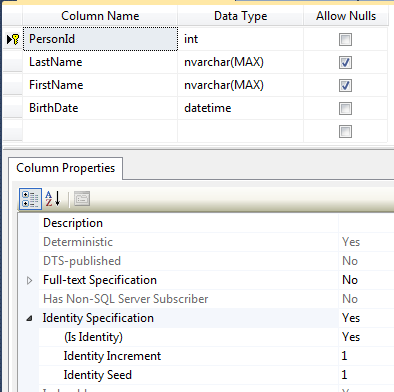Click the Identity Seed value field
Screen dimensions: 394x392
(366, 375)
